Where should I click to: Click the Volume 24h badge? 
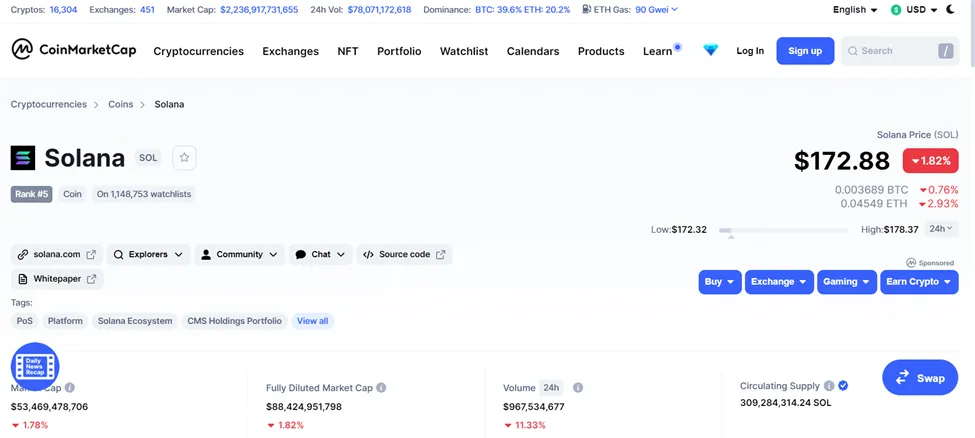(551, 388)
